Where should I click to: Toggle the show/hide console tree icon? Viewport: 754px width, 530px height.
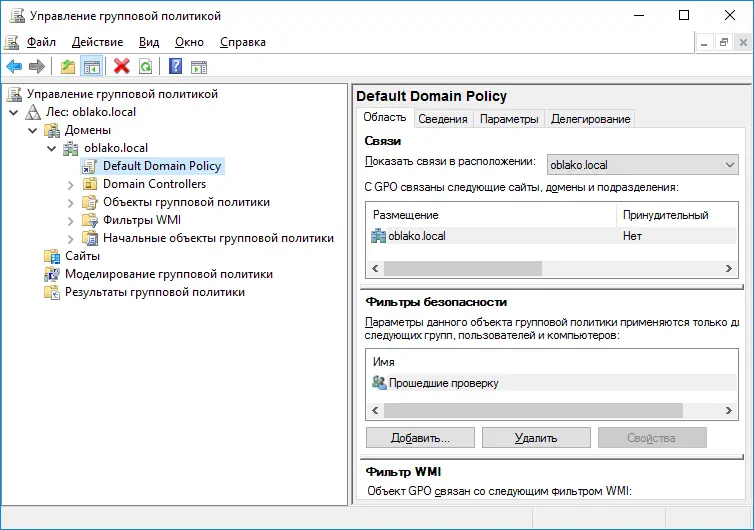click(x=91, y=67)
